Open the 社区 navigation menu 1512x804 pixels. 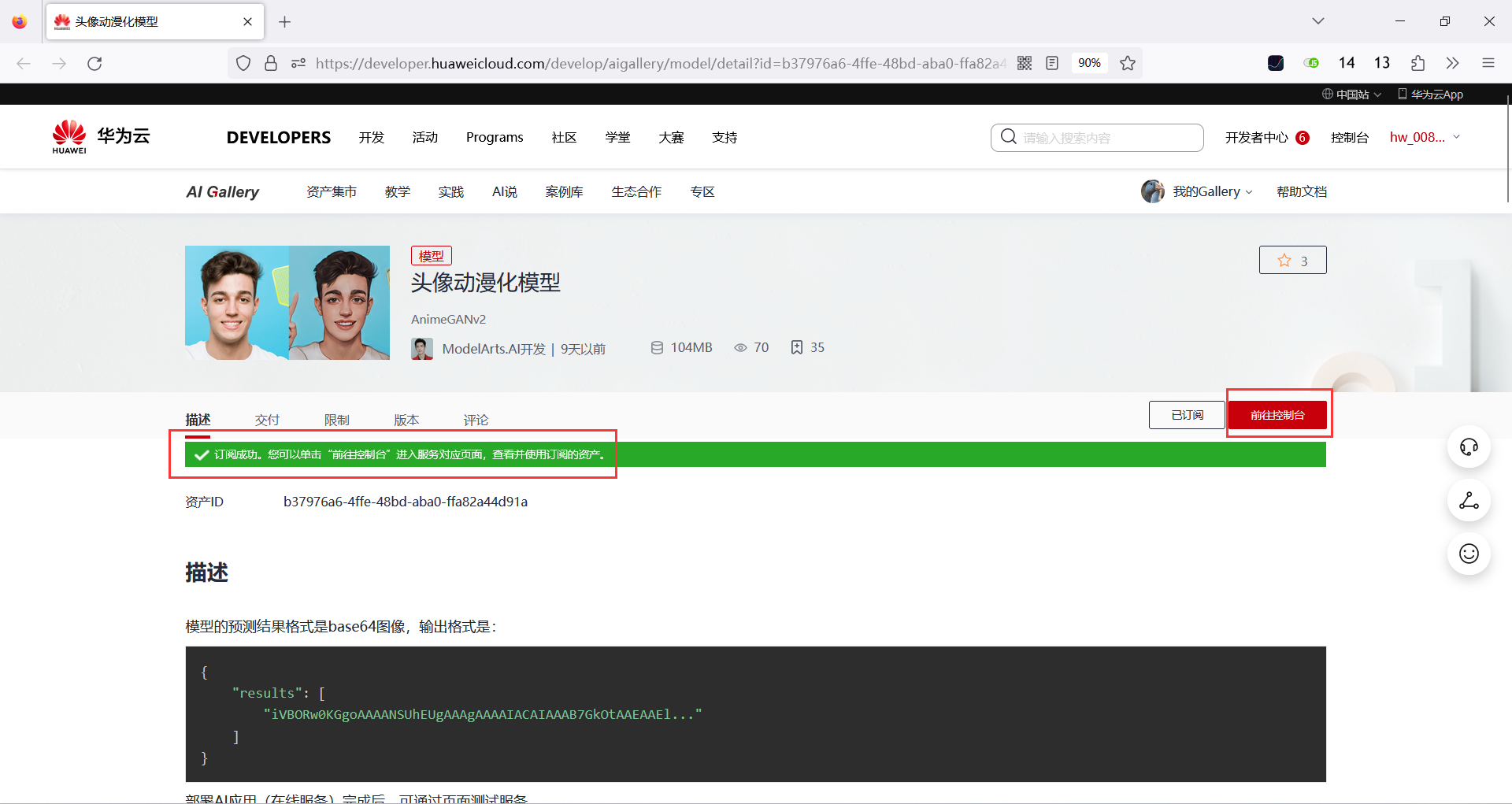[564, 137]
